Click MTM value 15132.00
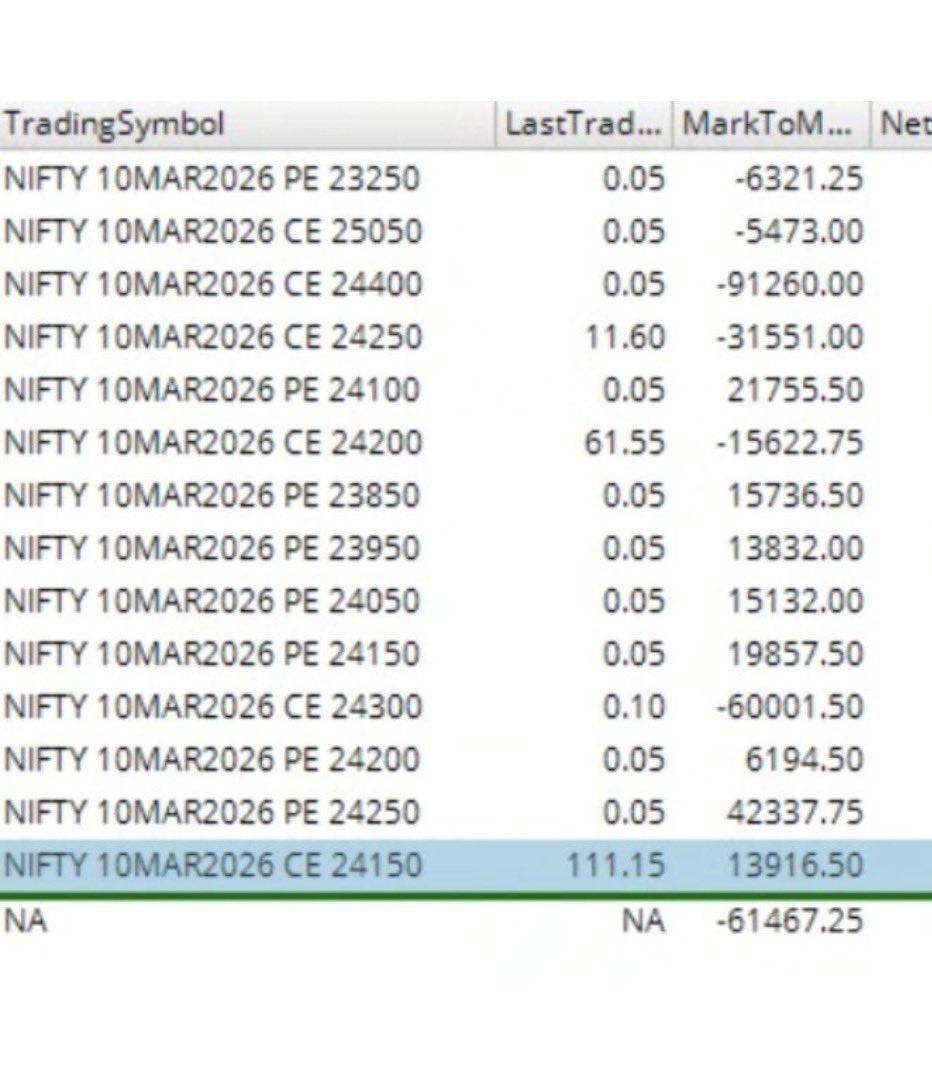Viewport: 932px width, 1069px height. (795, 601)
